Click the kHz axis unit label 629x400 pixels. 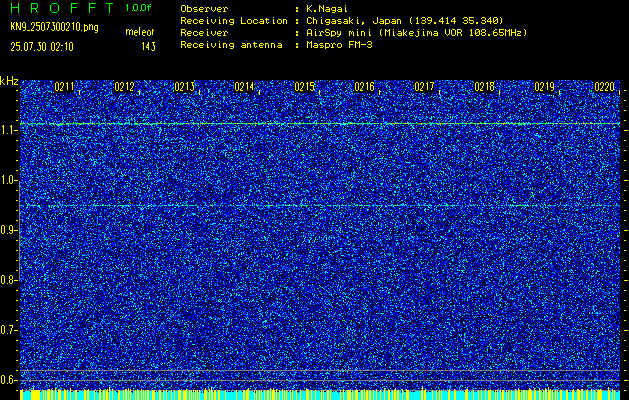[x=9, y=81]
